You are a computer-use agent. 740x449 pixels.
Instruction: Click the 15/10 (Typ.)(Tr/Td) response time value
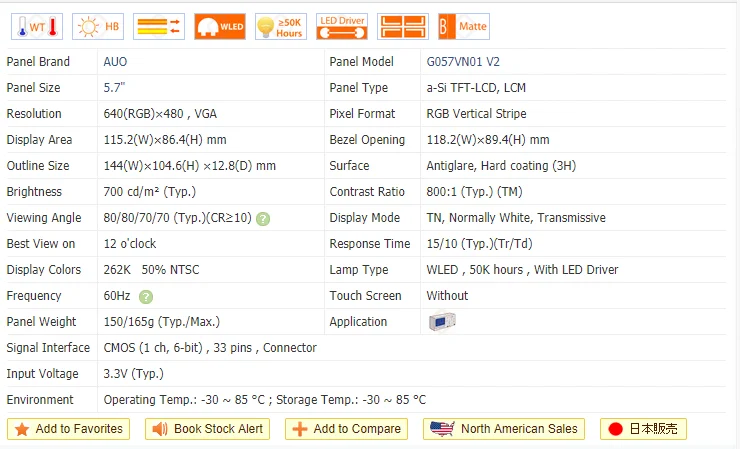pyautogui.click(x=479, y=244)
